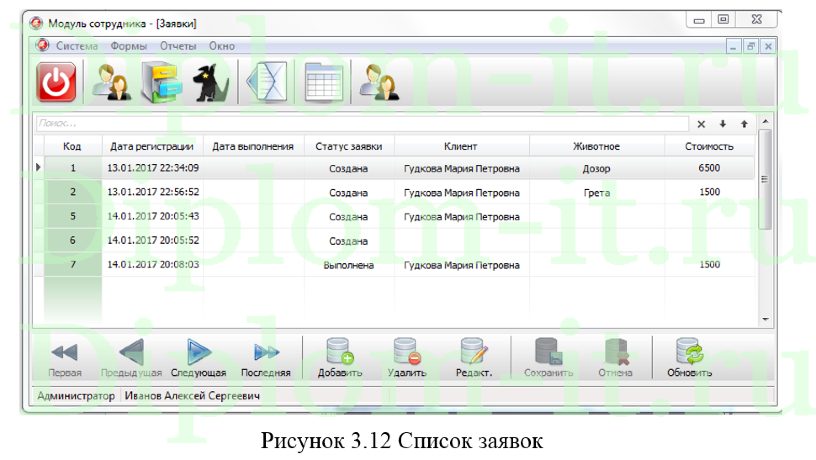The width and height of the screenshot is (816, 460).
Task: Click animal name Дозор
Action: 596,169
